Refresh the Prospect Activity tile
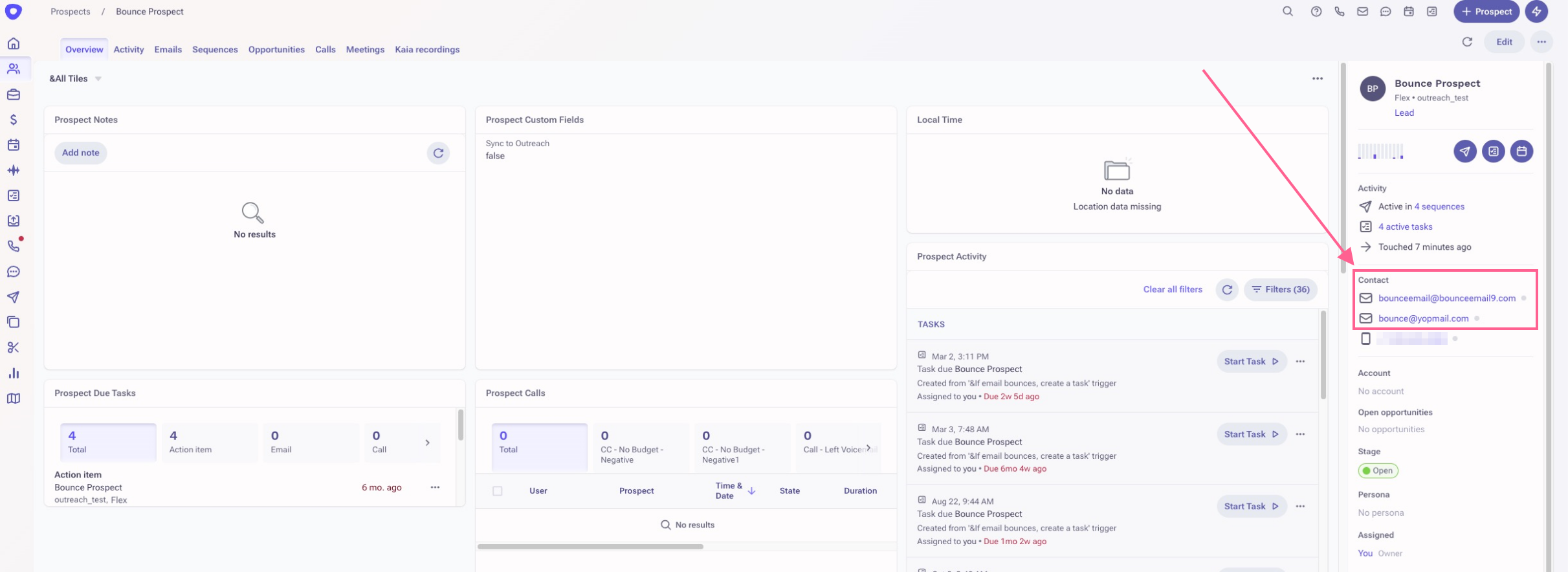 click(x=1227, y=290)
